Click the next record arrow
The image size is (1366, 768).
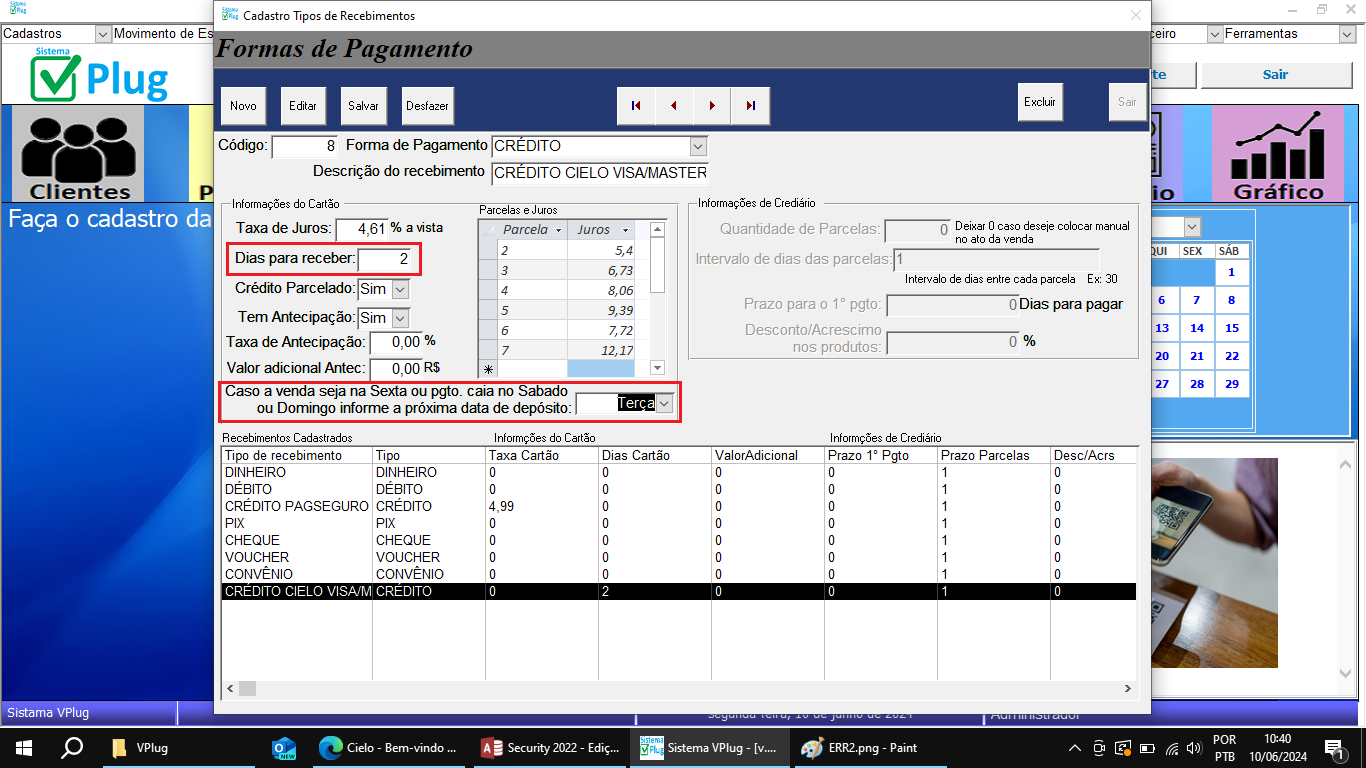pyautogui.click(x=712, y=106)
